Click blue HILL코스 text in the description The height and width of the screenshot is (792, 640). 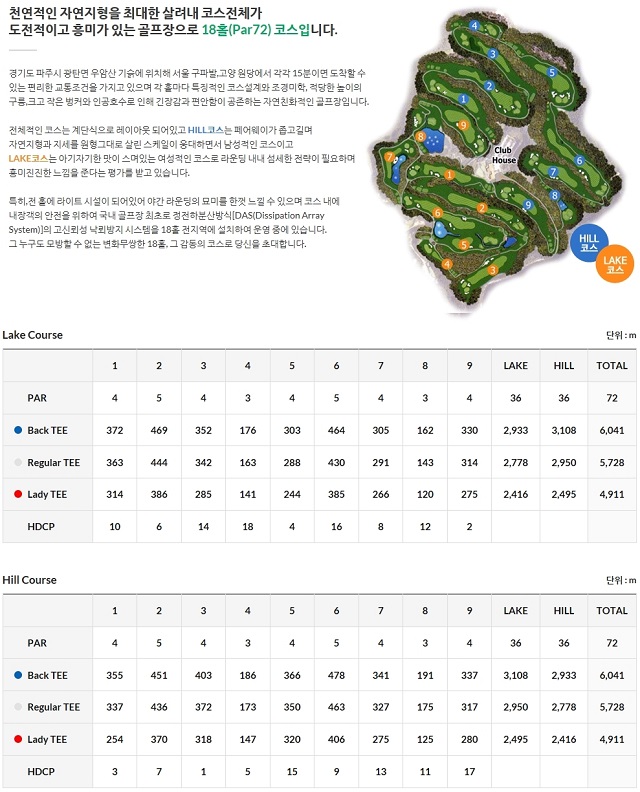[206, 130]
